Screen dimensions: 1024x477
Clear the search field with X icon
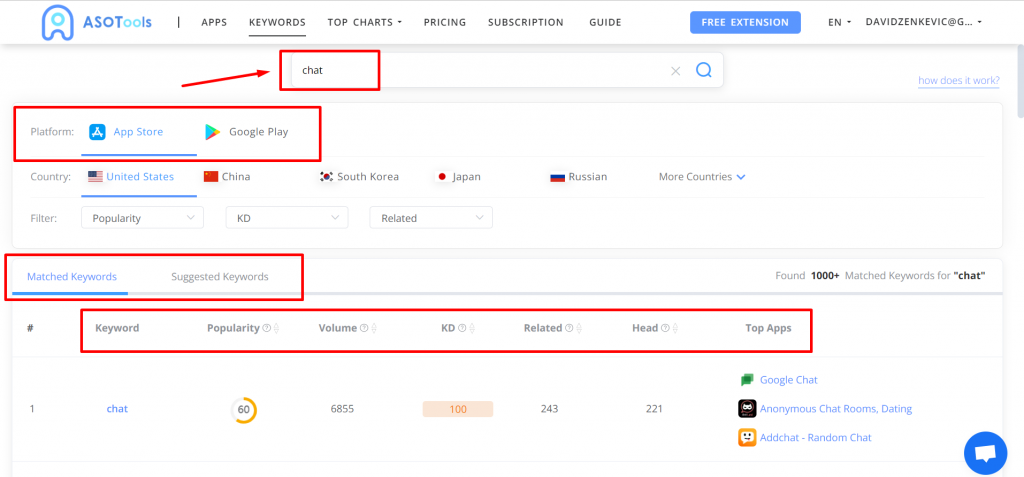675,71
